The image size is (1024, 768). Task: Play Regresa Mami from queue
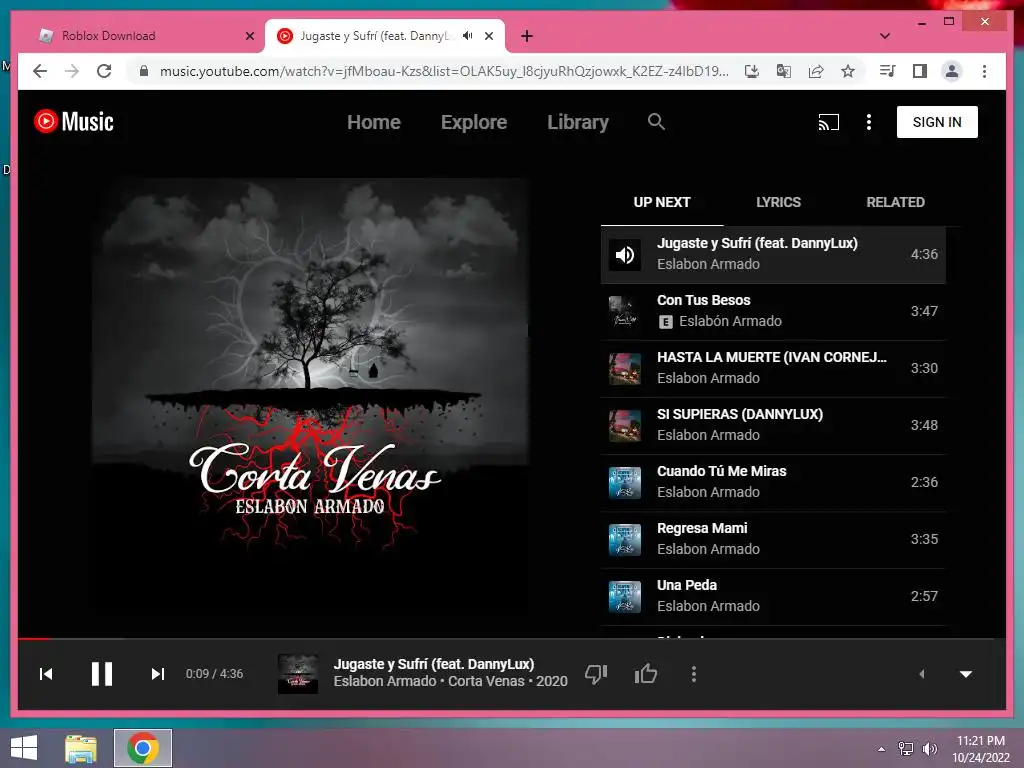tap(773, 539)
